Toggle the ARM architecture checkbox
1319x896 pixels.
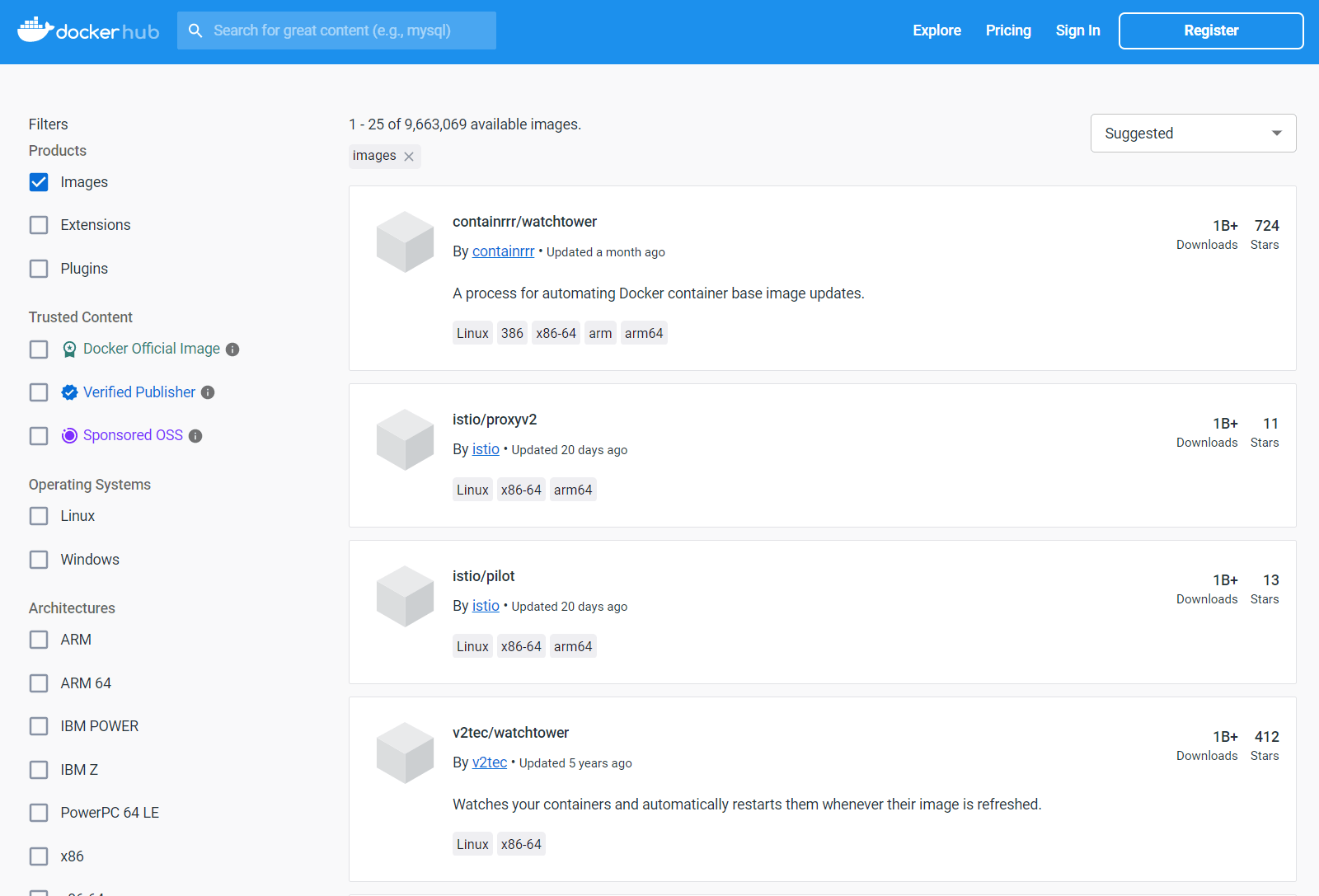click(39, 640)
